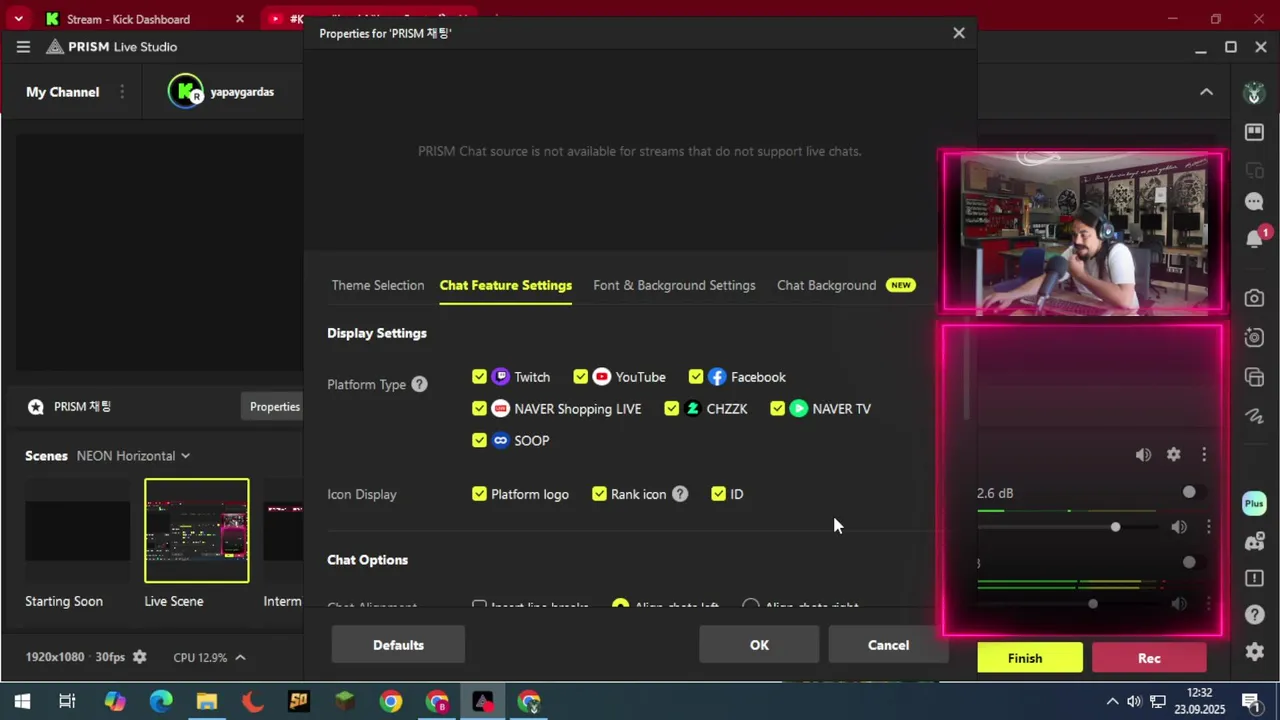Click the webcam preview in PRISM

tap(1082, 232)
